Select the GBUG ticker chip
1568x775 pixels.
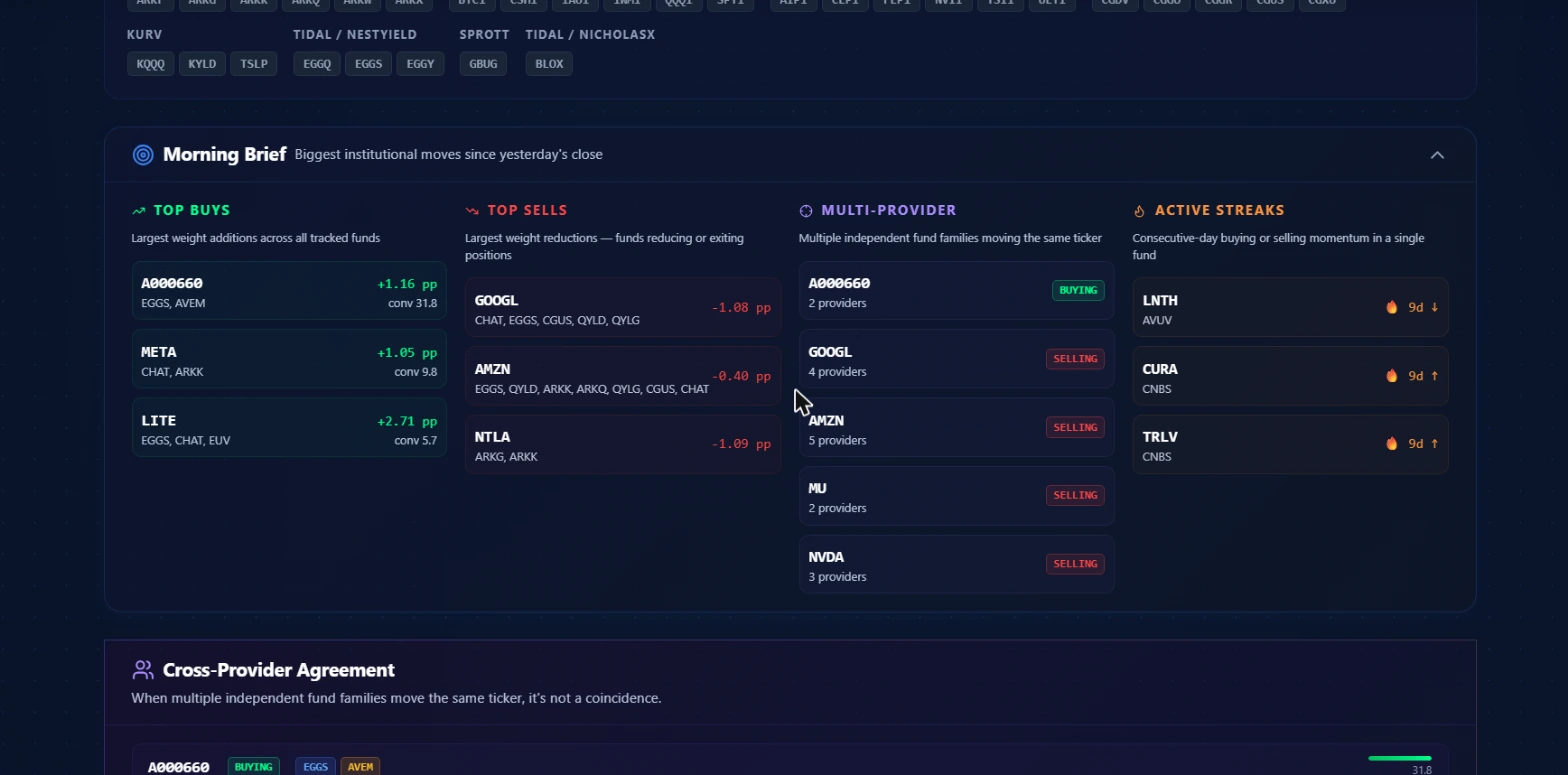point(483,64)
